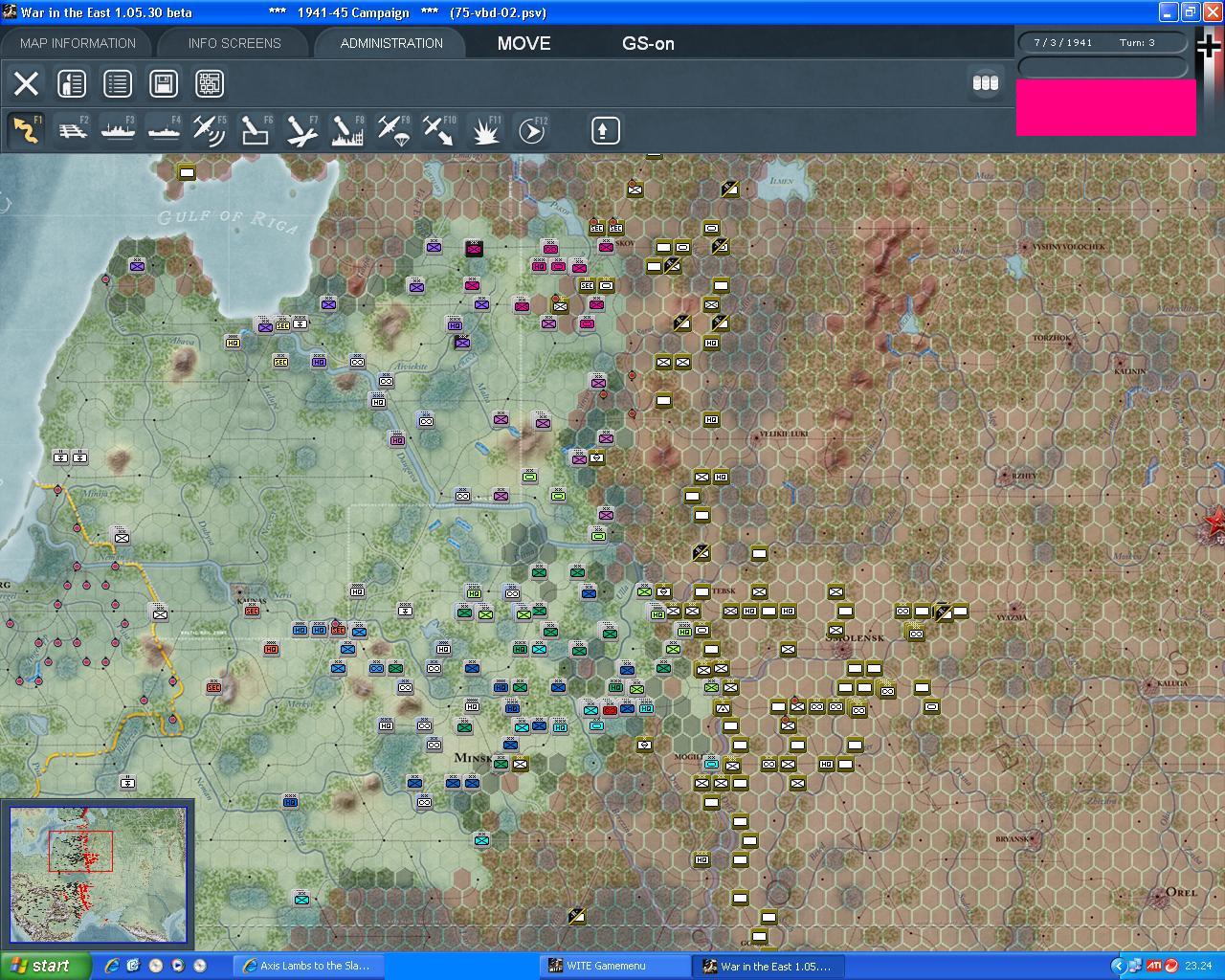Switch to Rail mode (F2)
The height and width of the screenshot is (980, 1225).
(x=72, y=130)
